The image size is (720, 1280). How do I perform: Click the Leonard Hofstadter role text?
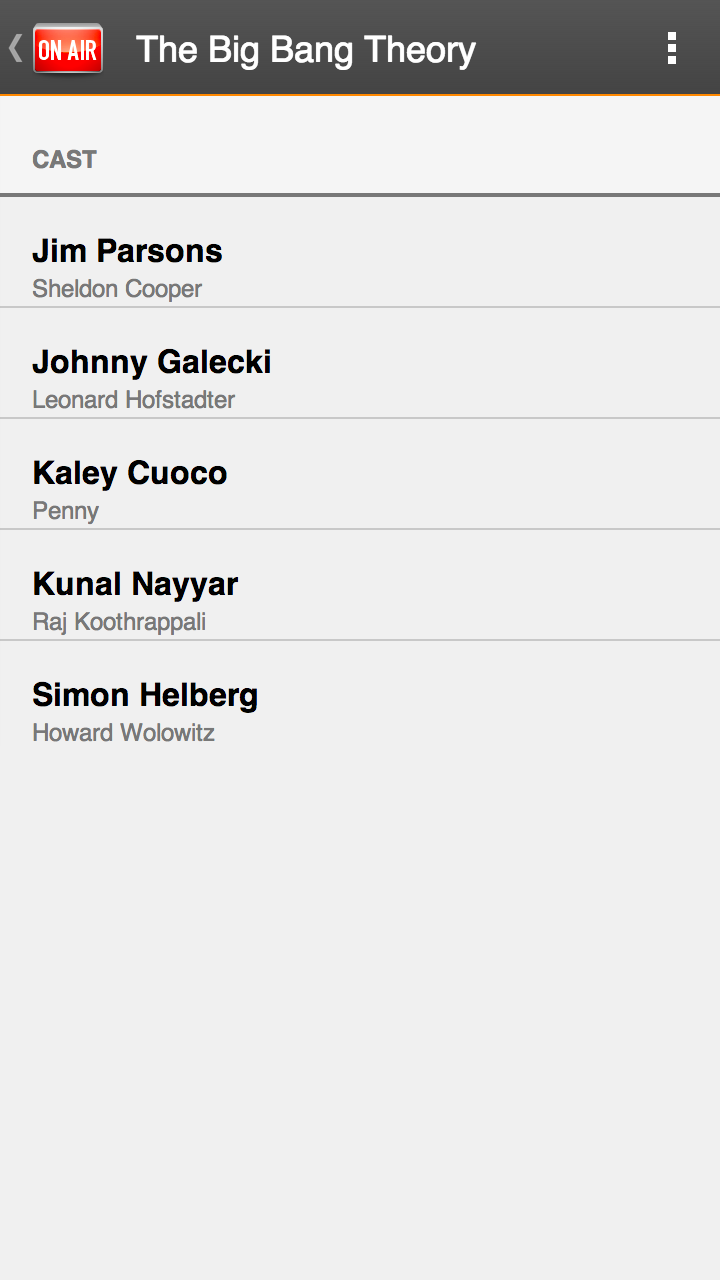(133, 400)
